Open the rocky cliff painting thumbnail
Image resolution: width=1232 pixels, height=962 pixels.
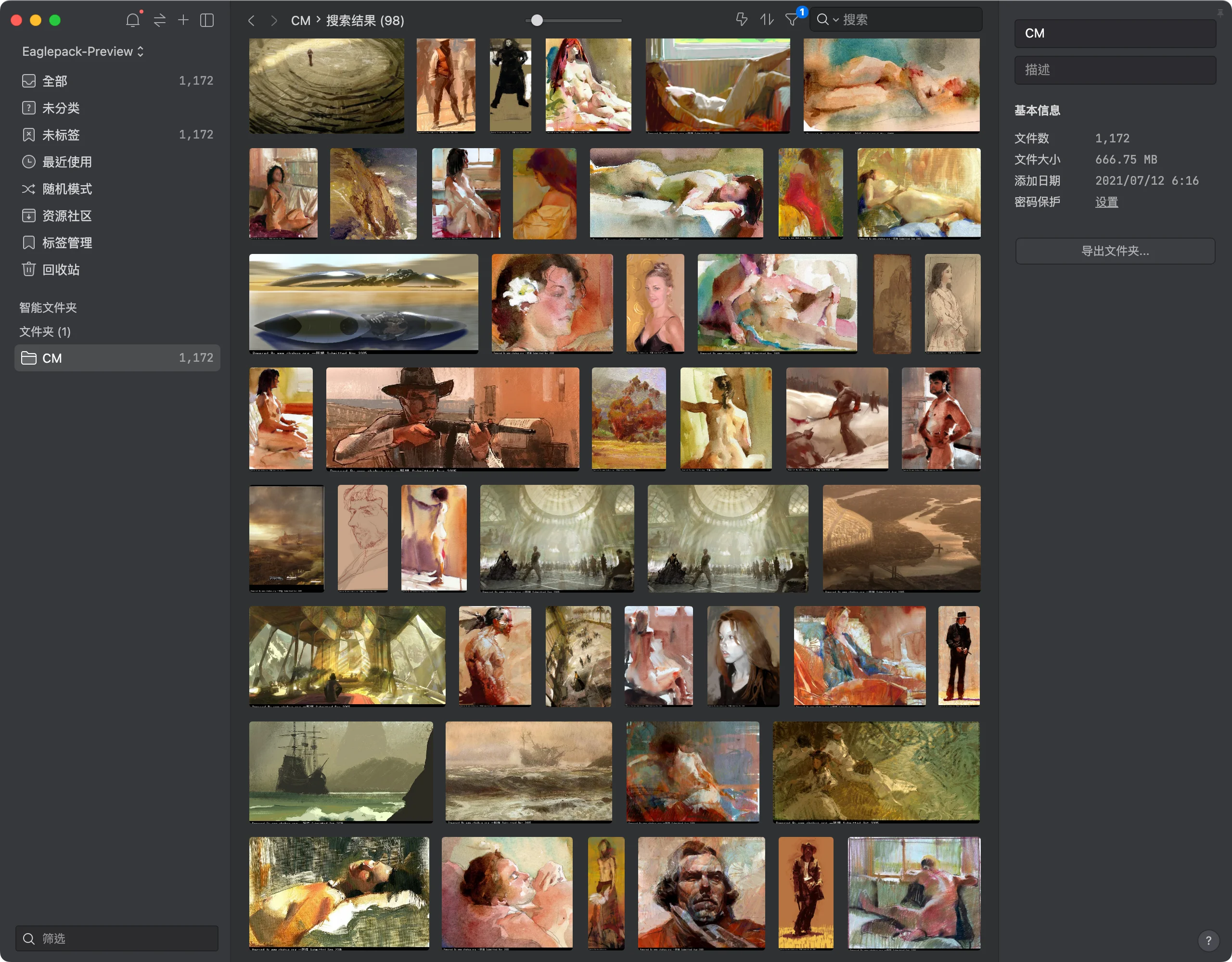pyautogui.click(x=373, y=193)
